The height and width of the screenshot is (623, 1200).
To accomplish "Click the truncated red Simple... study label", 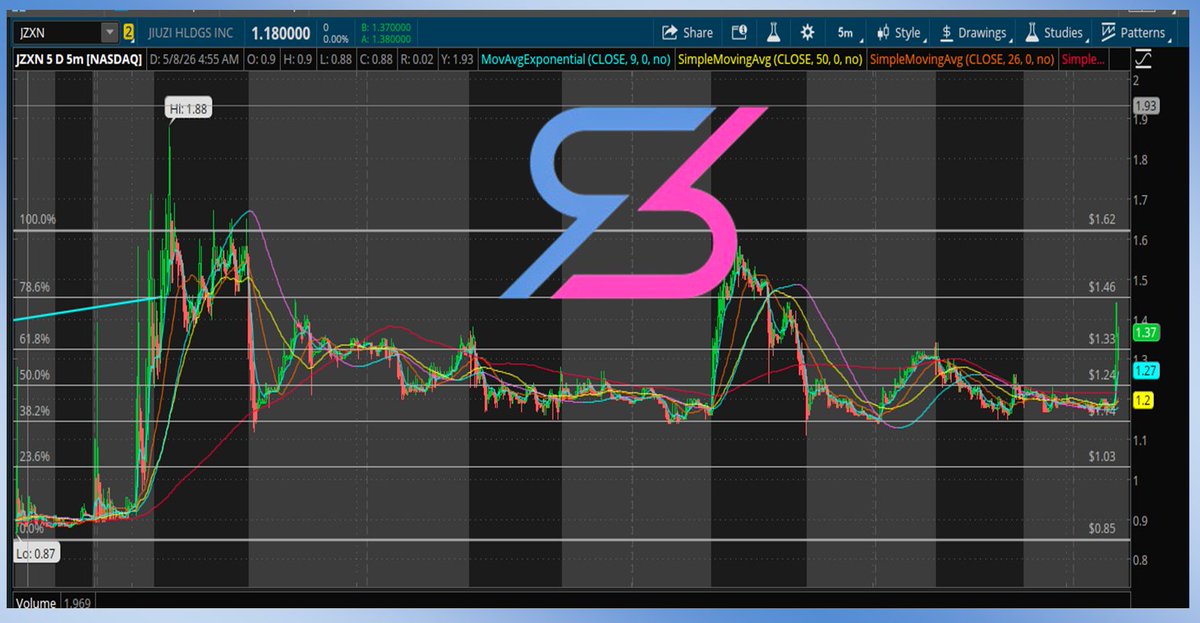I will point(1084,60).
